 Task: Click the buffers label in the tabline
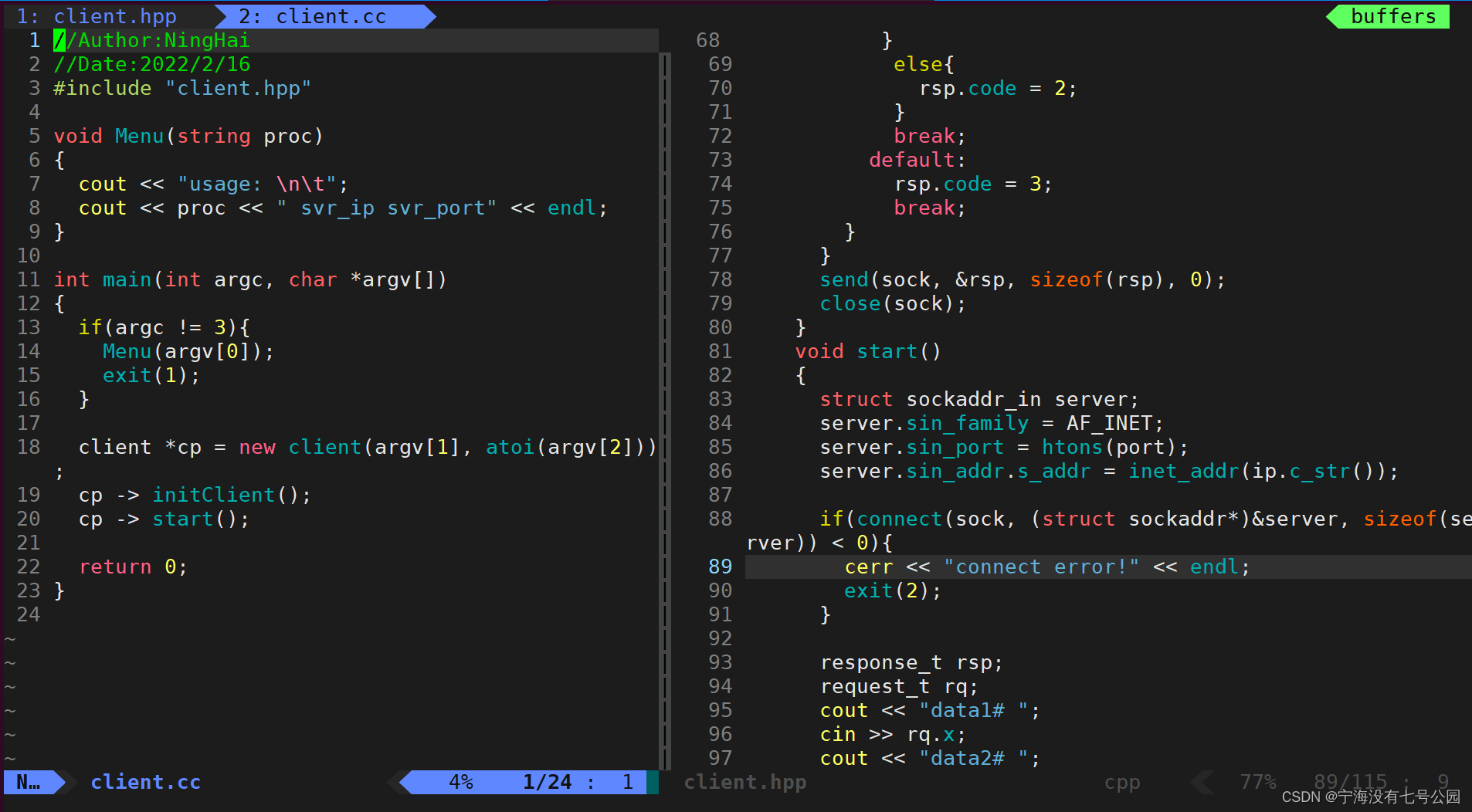1393,16
